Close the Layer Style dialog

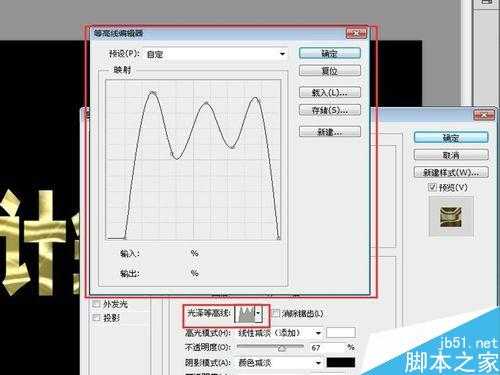tap(484, 115)
